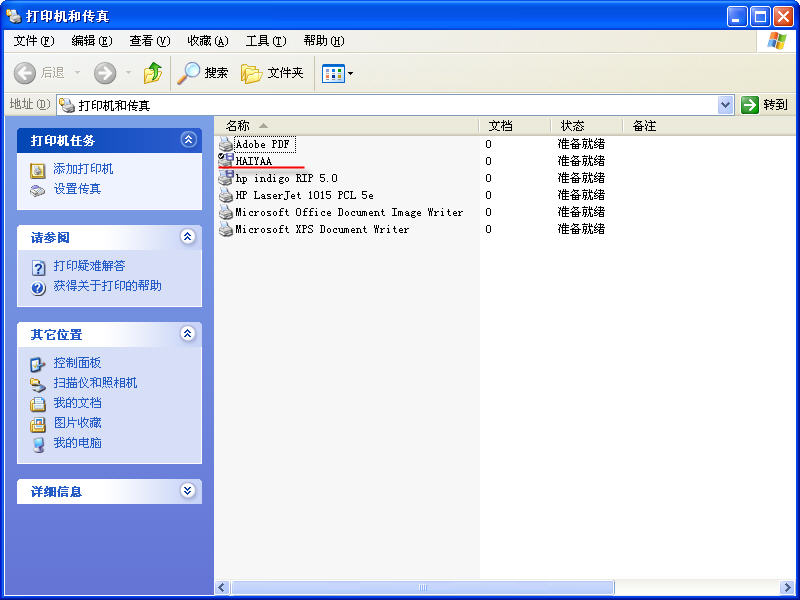Screen dimensions: 800x600
Task: Click the My Documents (我的文档) icon
Action: click(38, 404)
